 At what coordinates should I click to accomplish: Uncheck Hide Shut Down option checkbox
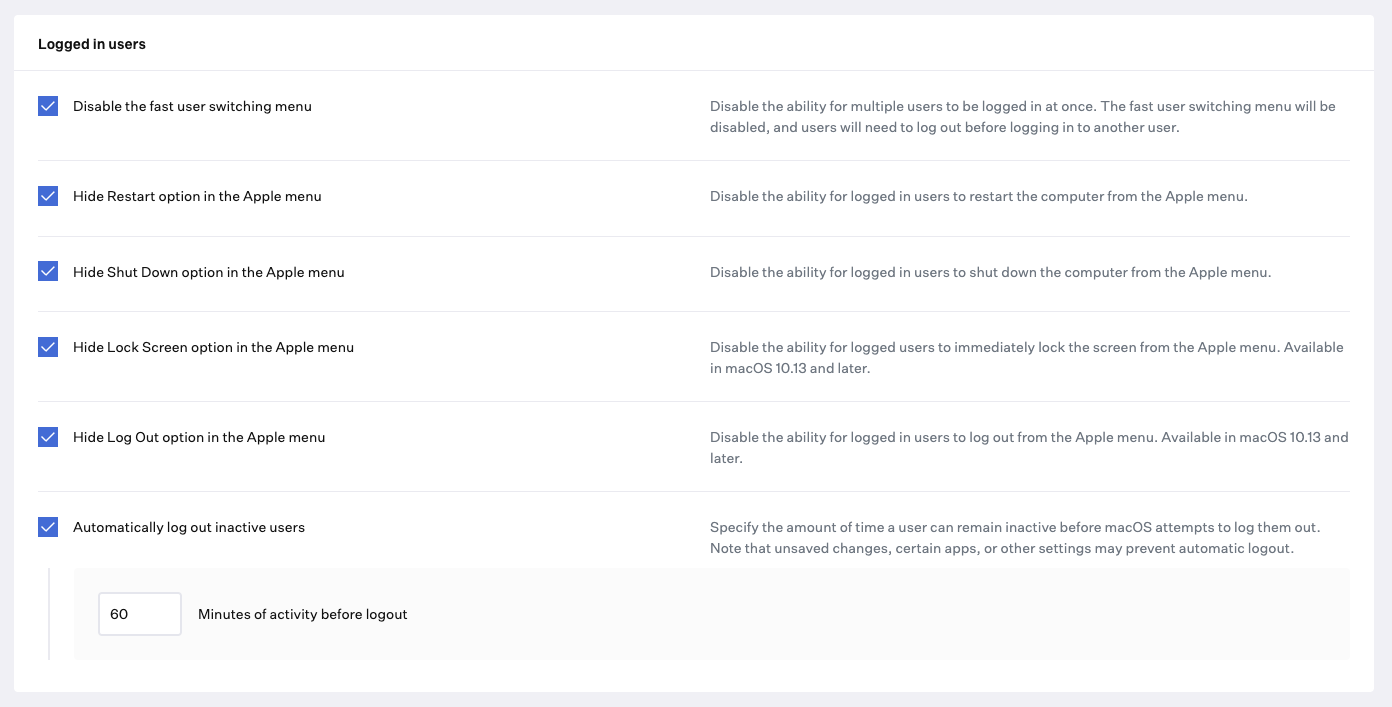(47, 271)
